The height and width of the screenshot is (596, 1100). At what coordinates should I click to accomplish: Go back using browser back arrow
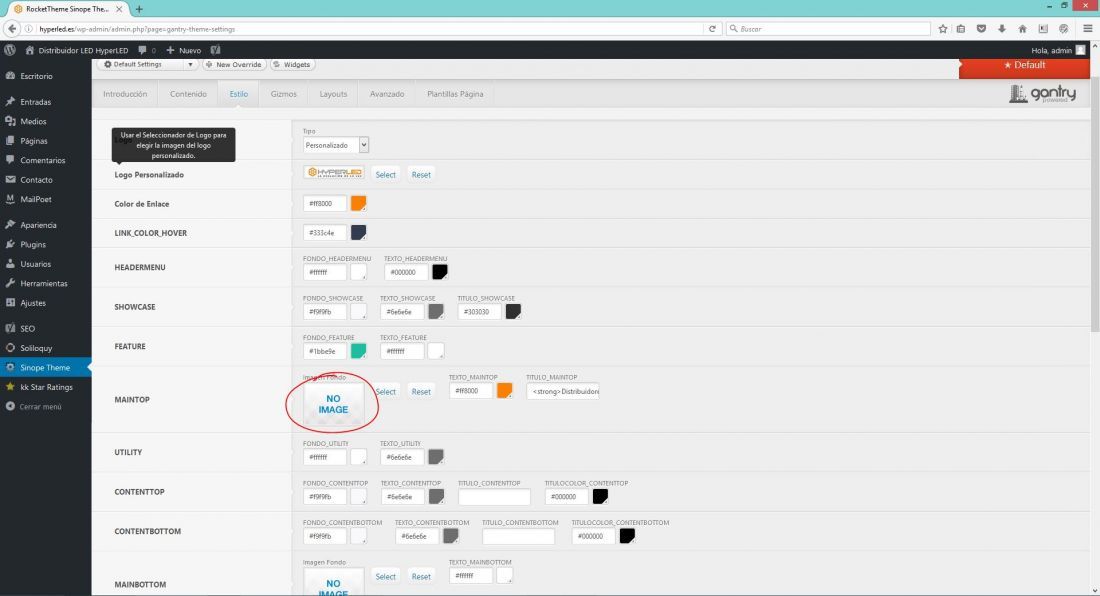click(x=12, y=29)
